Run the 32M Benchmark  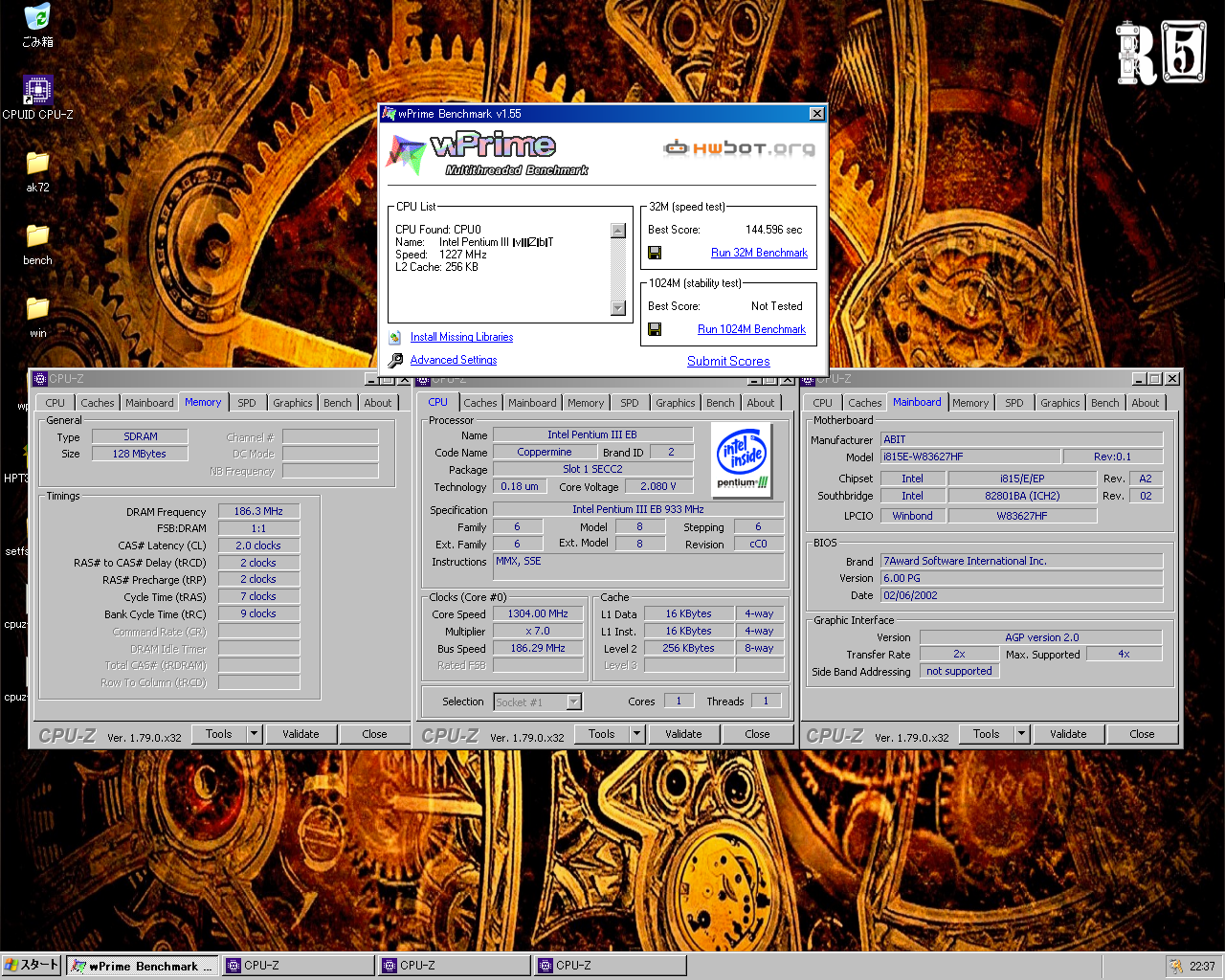coord(759,253)
